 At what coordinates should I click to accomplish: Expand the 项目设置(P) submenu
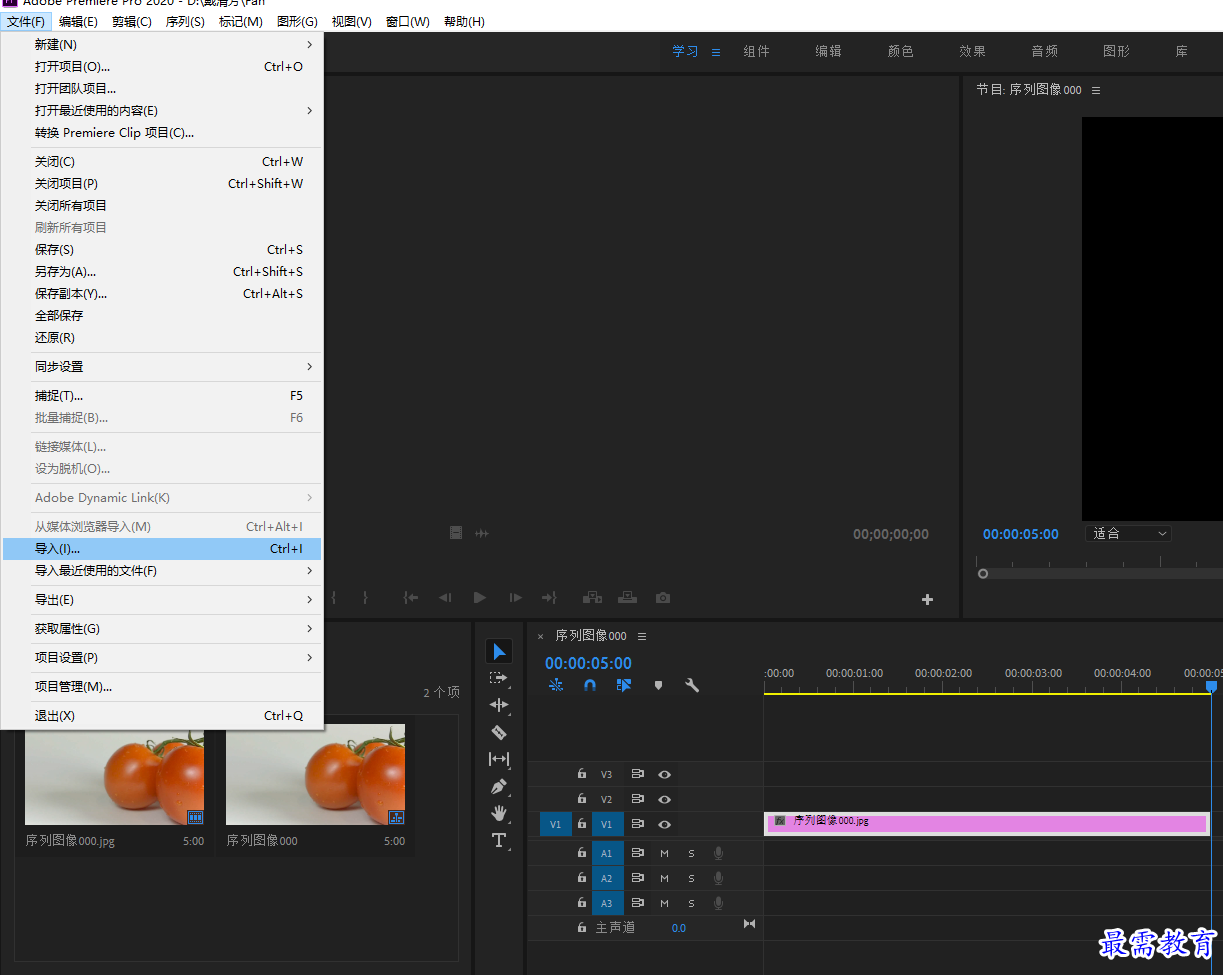pos(162,657)
